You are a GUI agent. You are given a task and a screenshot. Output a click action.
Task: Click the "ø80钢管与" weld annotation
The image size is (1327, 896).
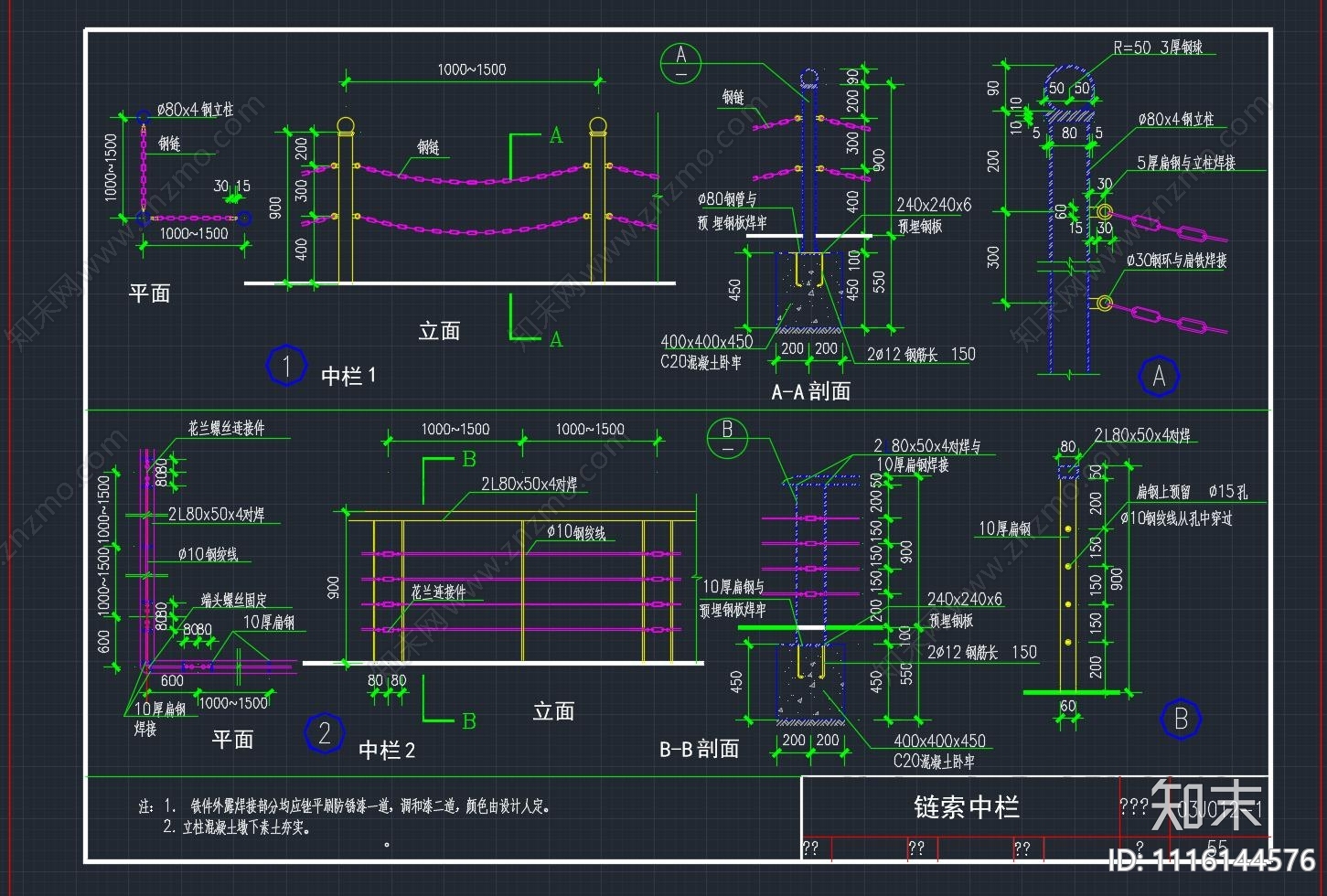point(727,198)
